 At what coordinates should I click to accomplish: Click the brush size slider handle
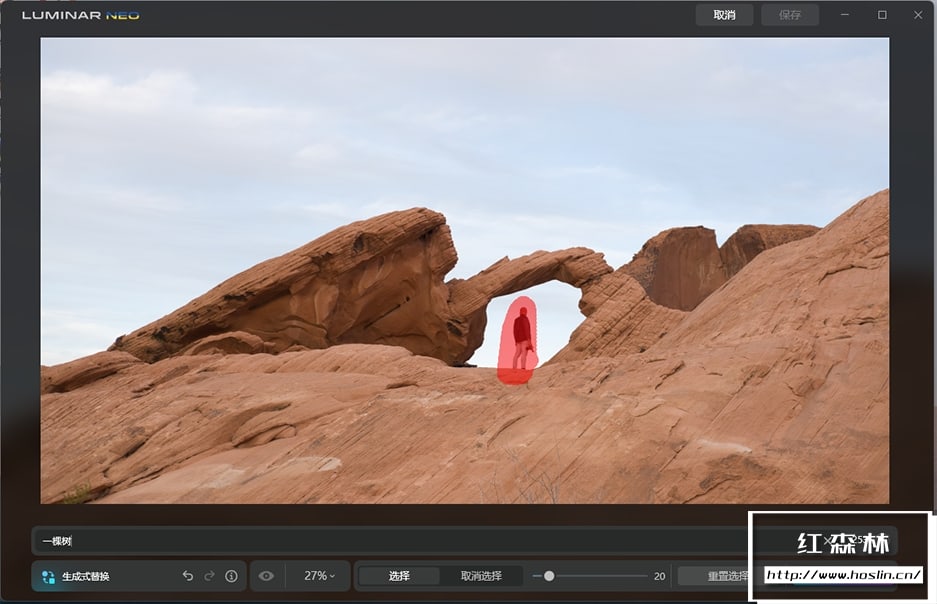[549, 576]
